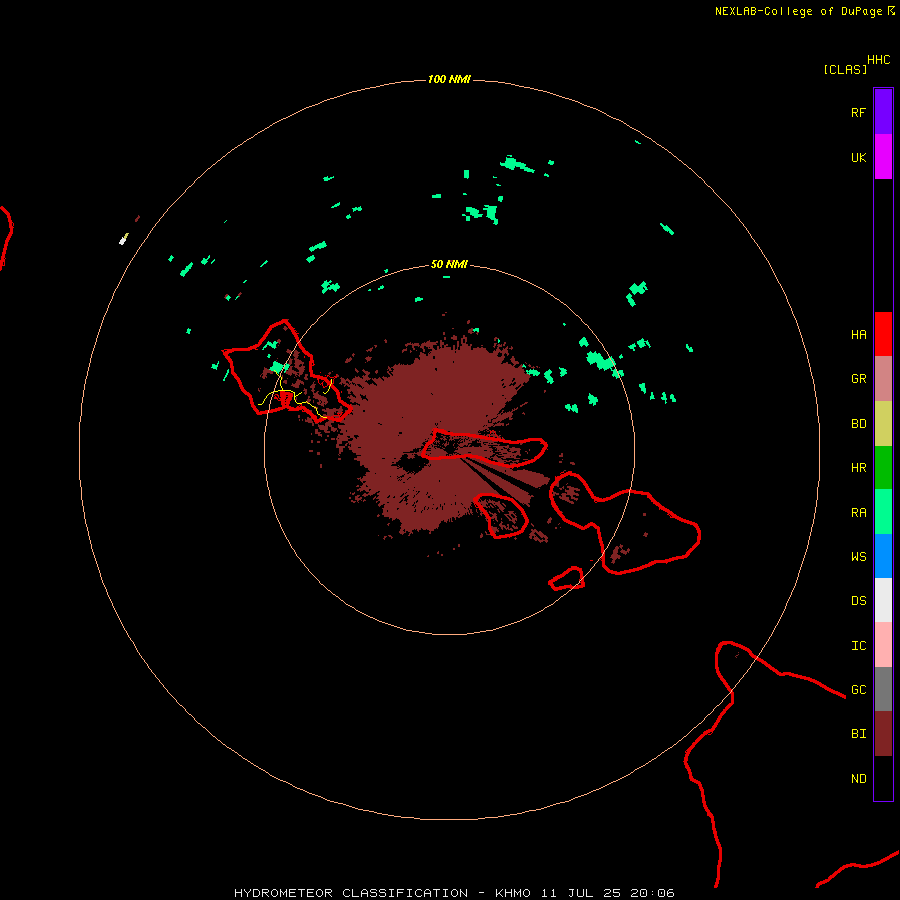Click the HHC product code label

(878, 60)
